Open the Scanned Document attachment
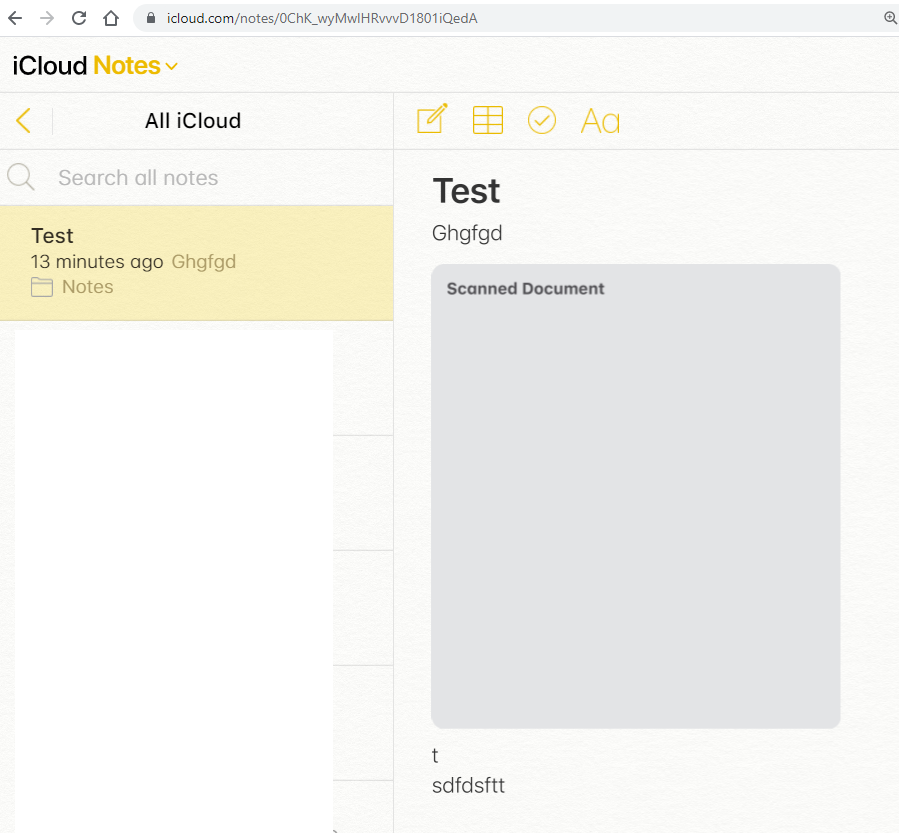The image size is (899, 833). [x=635, y=496]
